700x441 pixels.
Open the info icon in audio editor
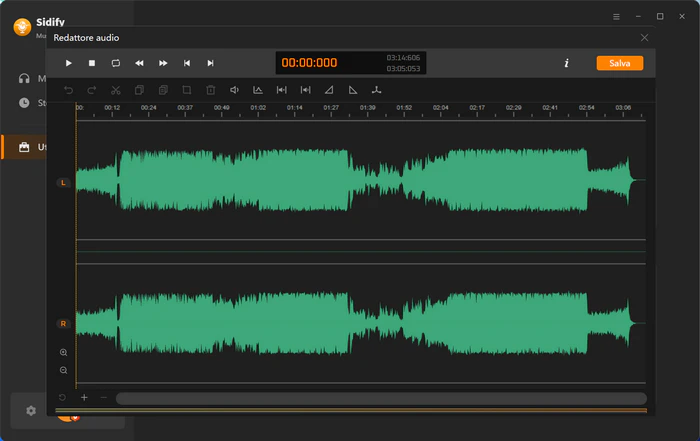coord(567,63)
